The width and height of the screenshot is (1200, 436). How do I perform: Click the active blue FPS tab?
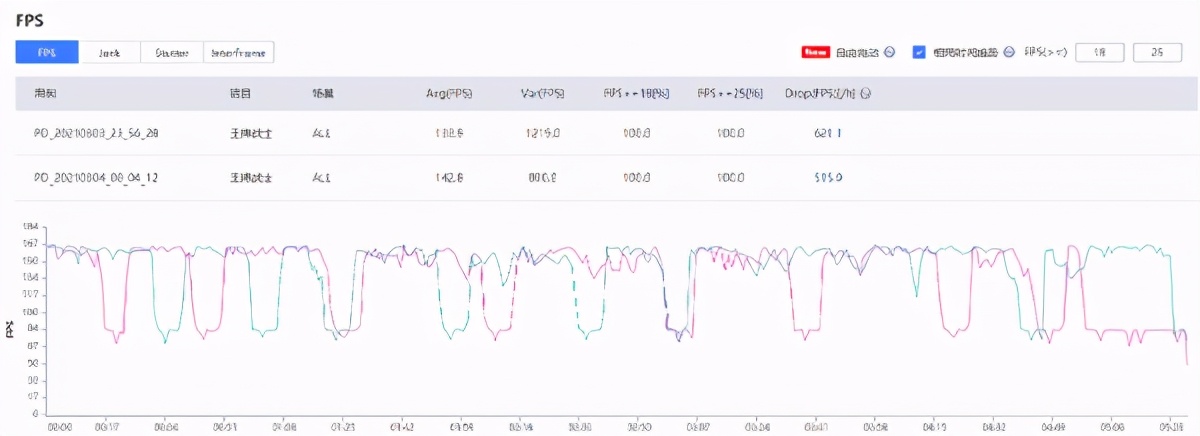point(47,53)
